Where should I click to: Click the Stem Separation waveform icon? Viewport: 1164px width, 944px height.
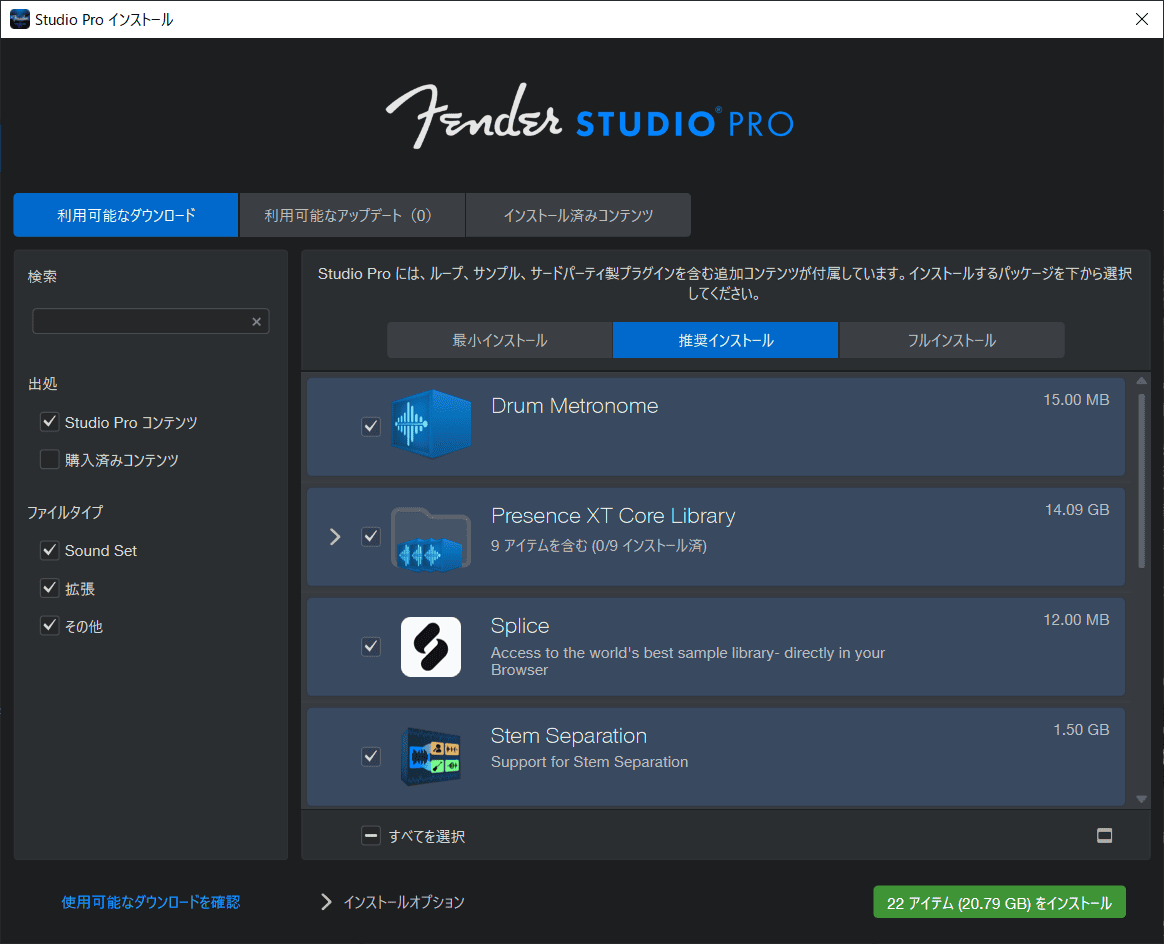point(431,756)
